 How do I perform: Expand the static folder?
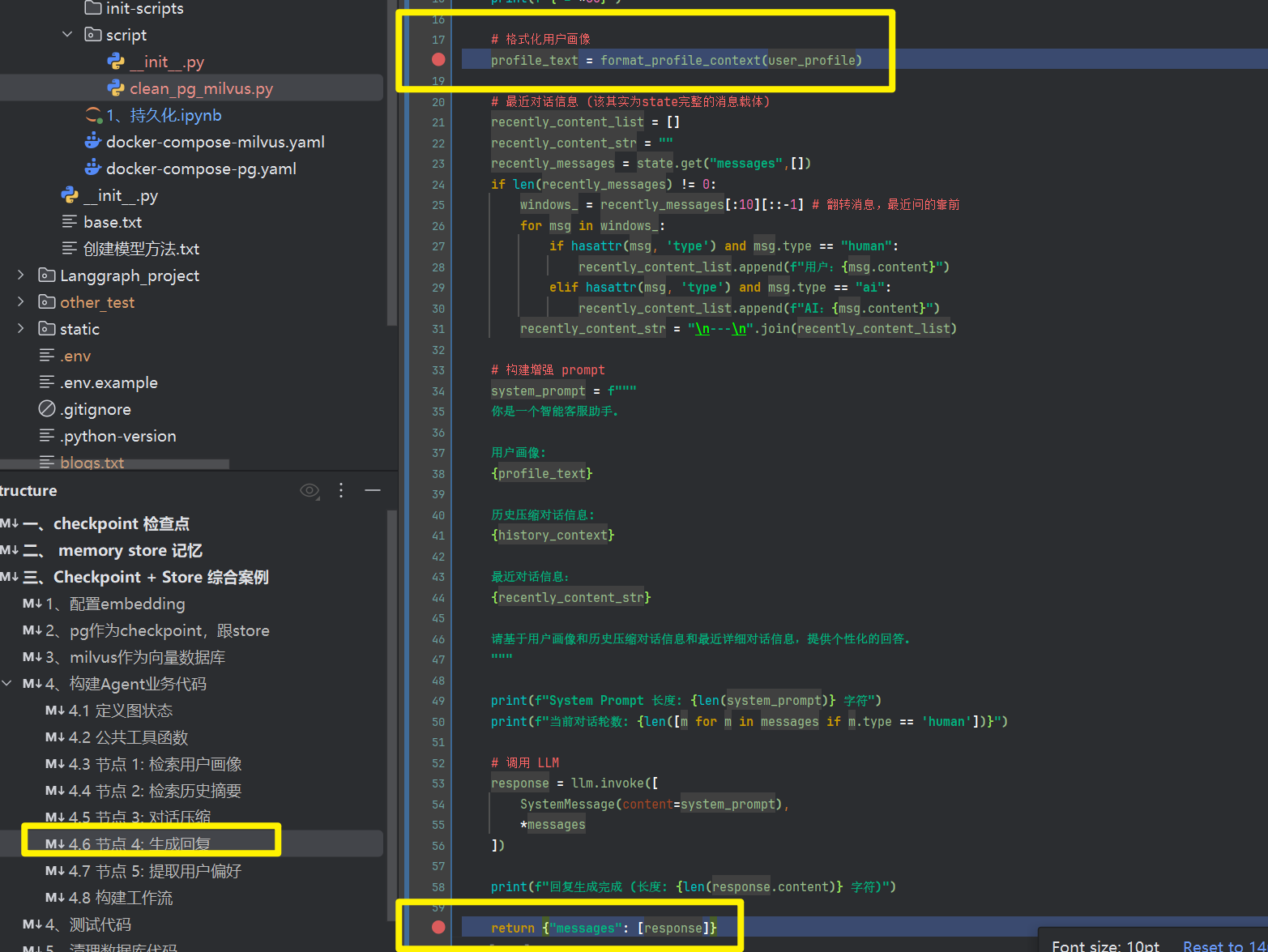point(20,329)
